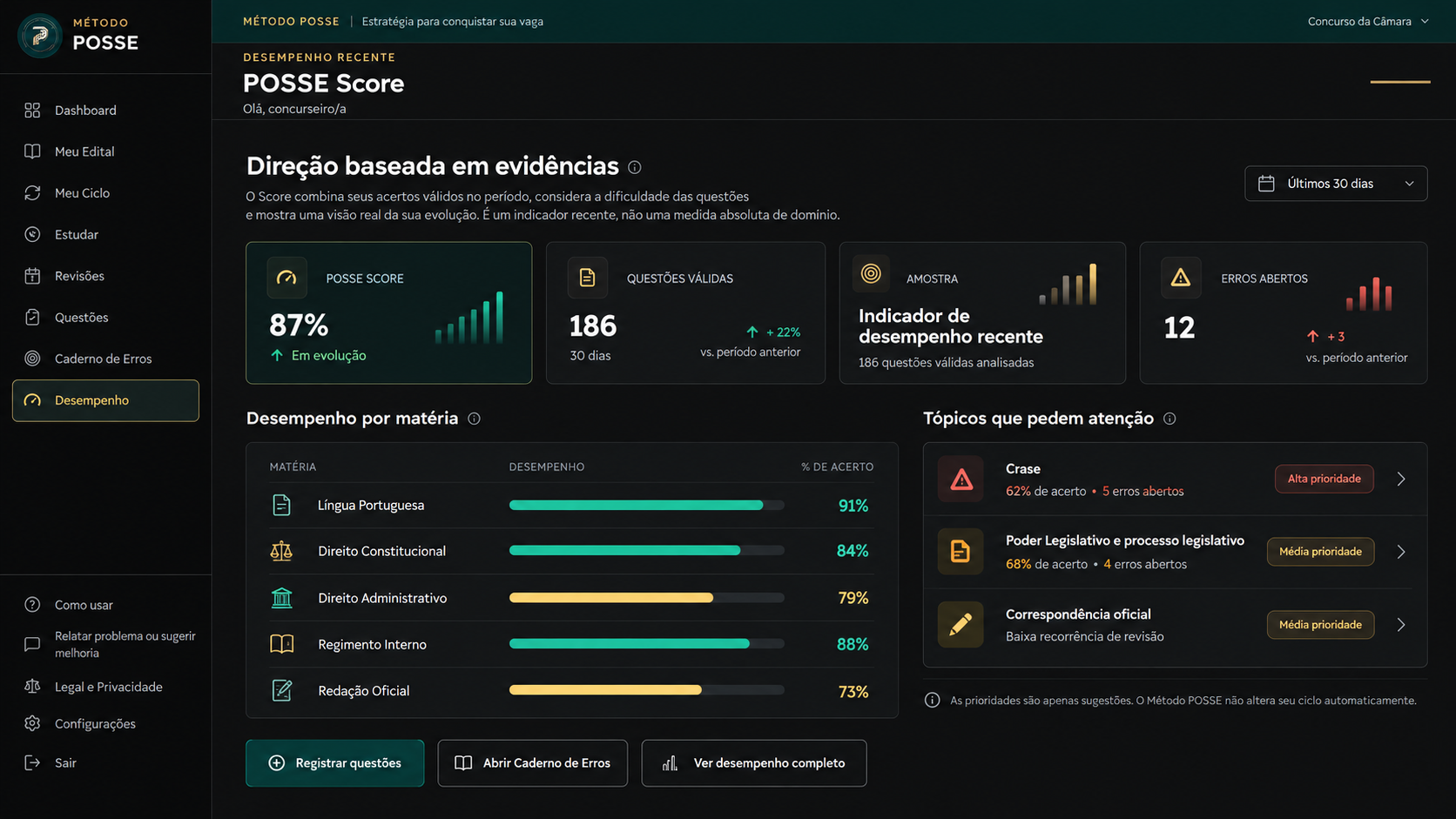
Task: Select the Direito Constitucional subject row
Action: 571,551
